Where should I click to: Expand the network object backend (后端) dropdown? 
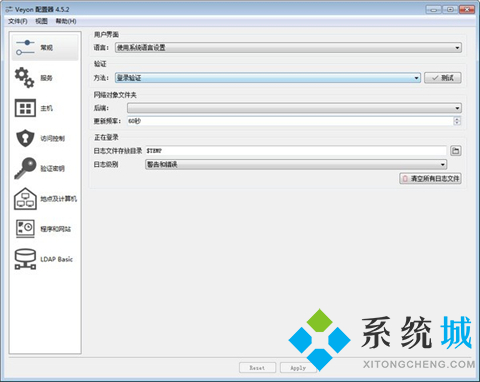point(294,108)
